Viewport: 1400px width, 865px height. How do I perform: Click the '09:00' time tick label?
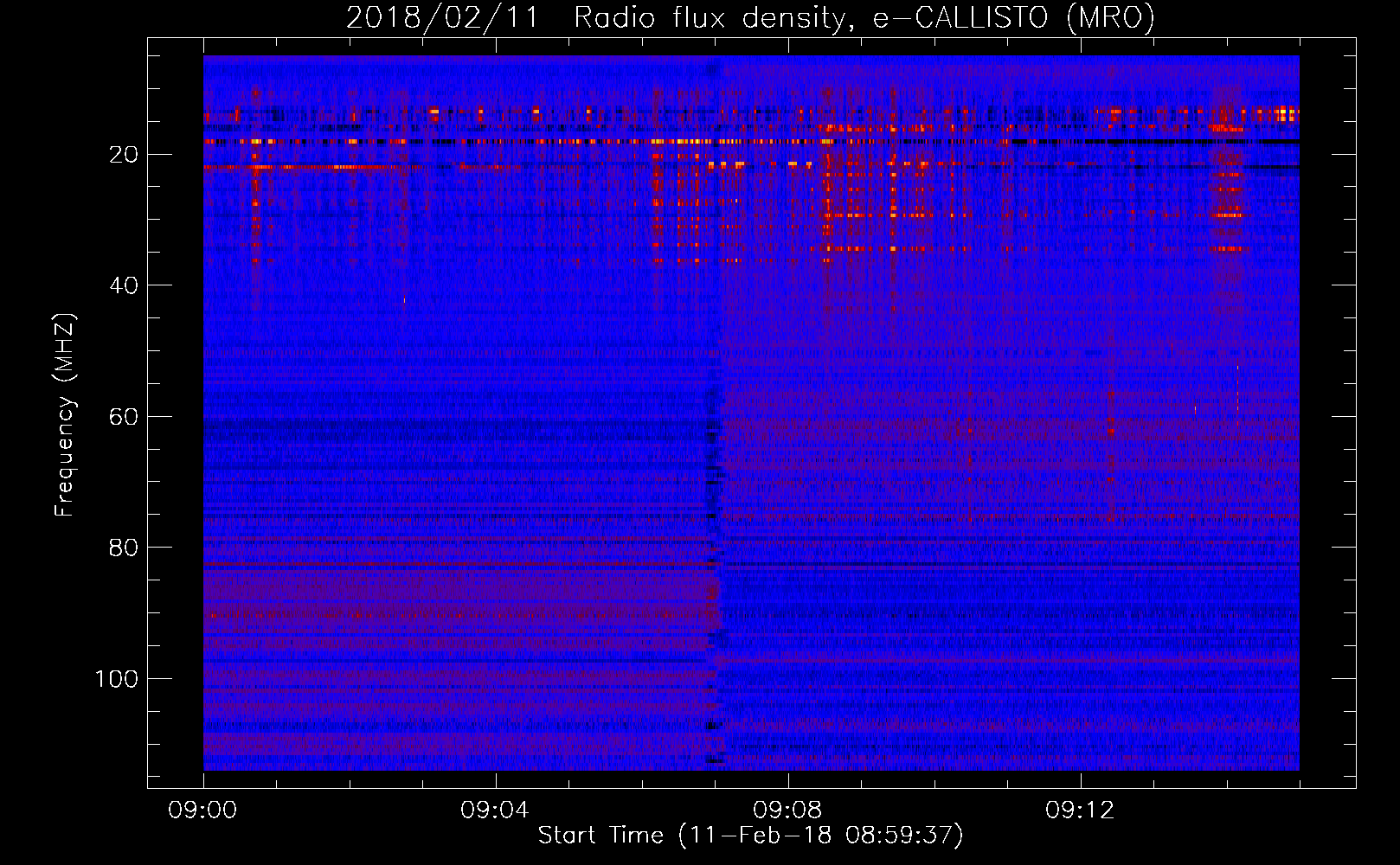(202, 811)
